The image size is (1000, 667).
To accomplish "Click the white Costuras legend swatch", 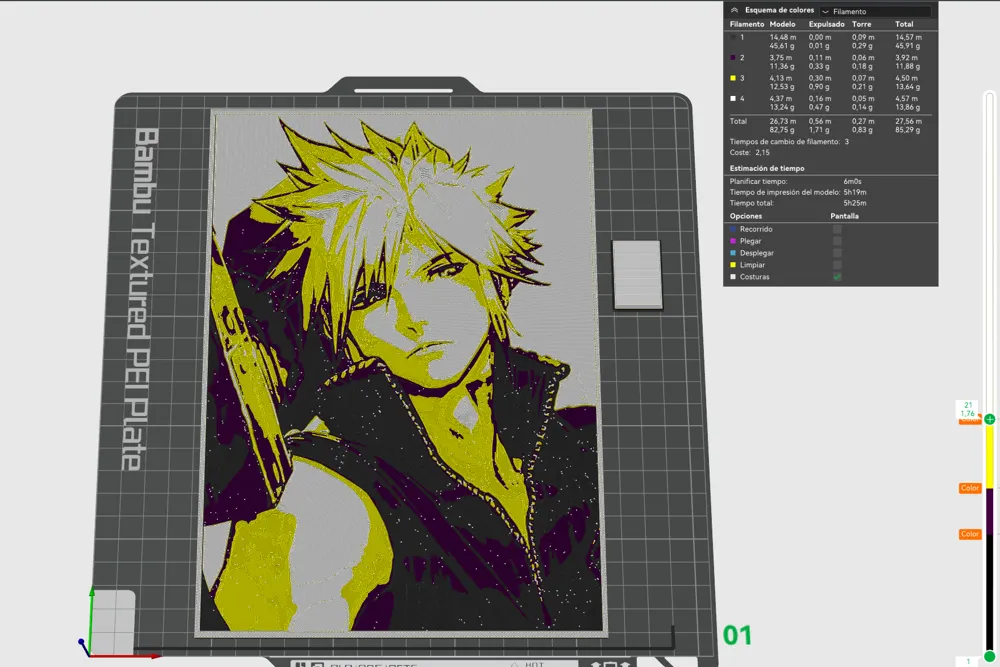I will pyautogui.click(x=733, y=277).
